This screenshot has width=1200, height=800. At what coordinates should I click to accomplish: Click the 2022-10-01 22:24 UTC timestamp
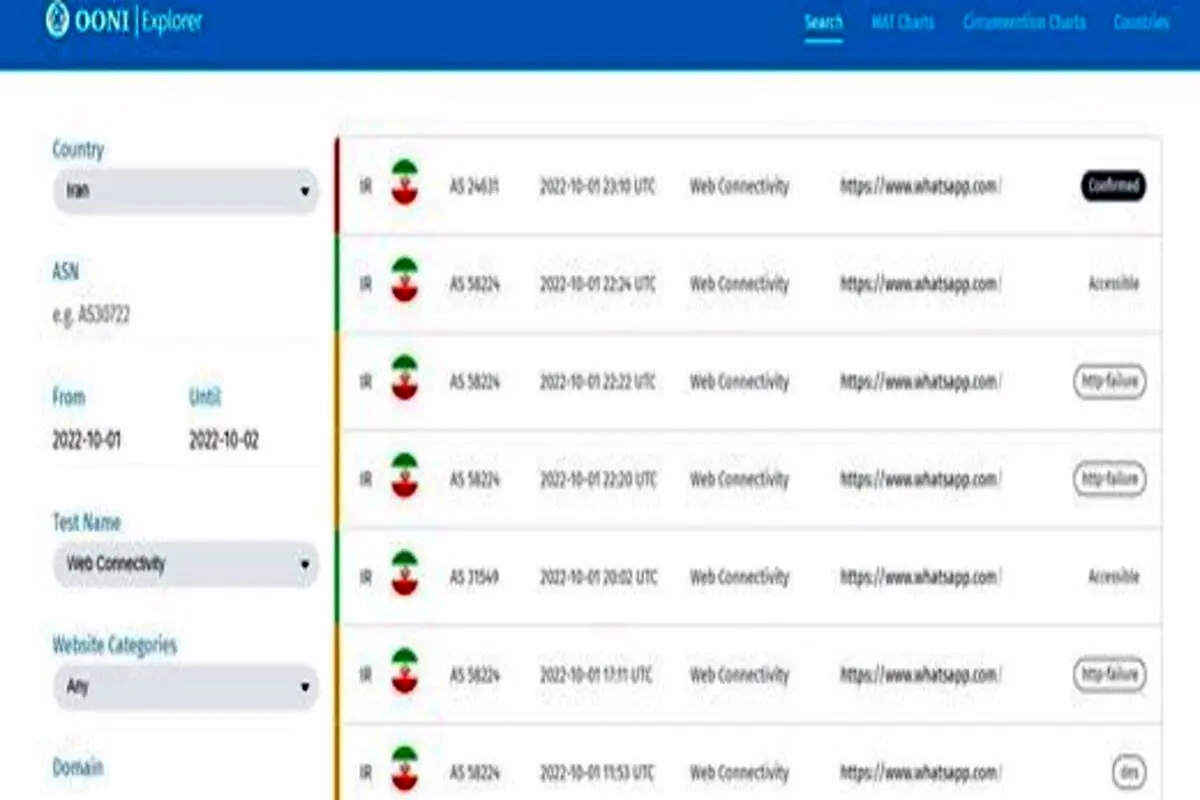pos(598,284)
